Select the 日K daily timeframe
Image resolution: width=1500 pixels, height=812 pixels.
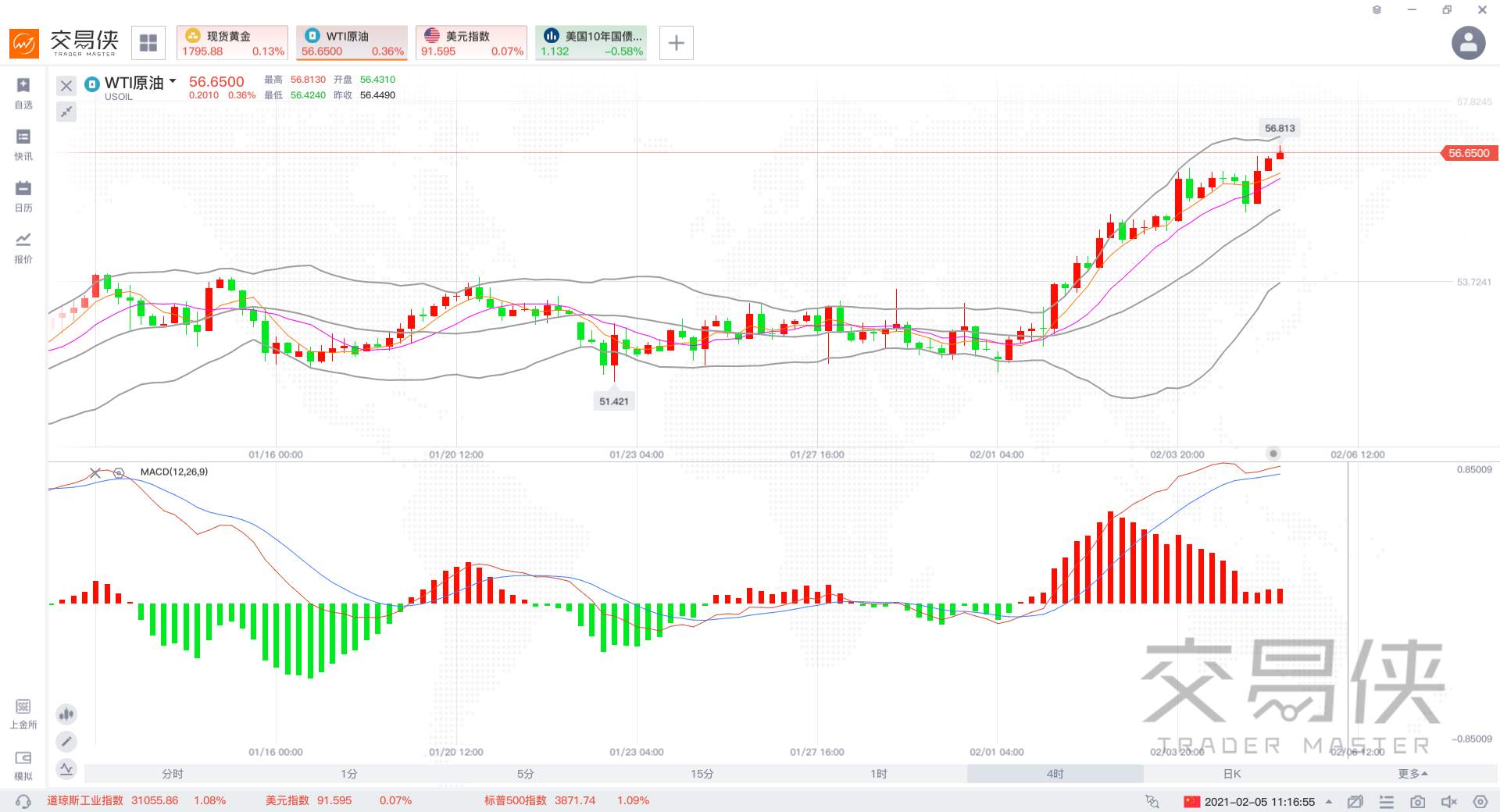point(1232,774)
